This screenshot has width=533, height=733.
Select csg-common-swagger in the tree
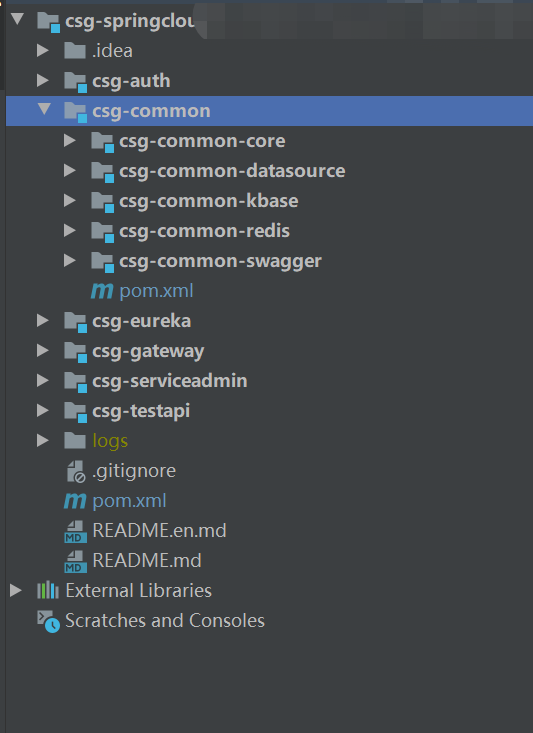220,261
